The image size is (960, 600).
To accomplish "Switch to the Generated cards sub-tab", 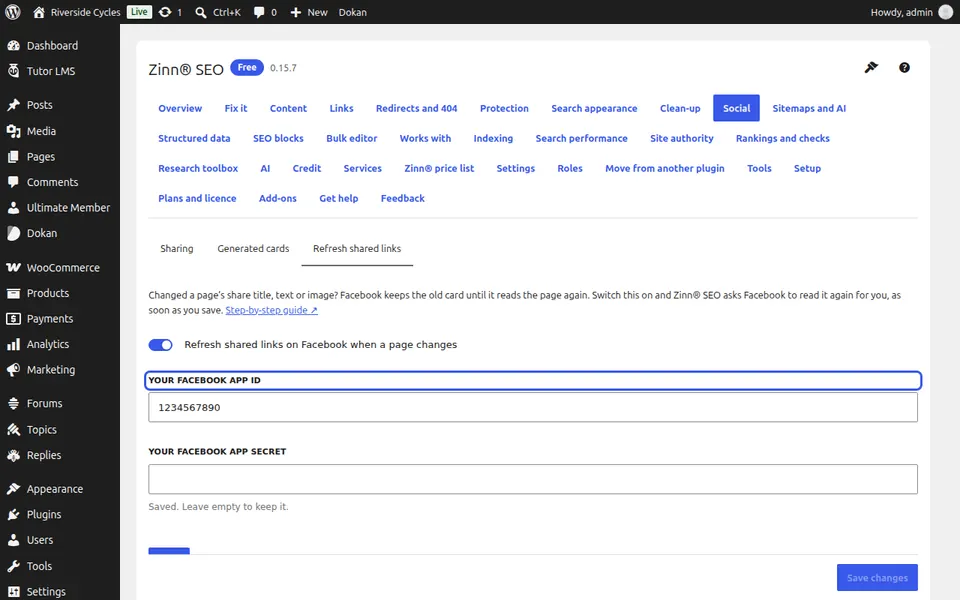I will (253, 249).
